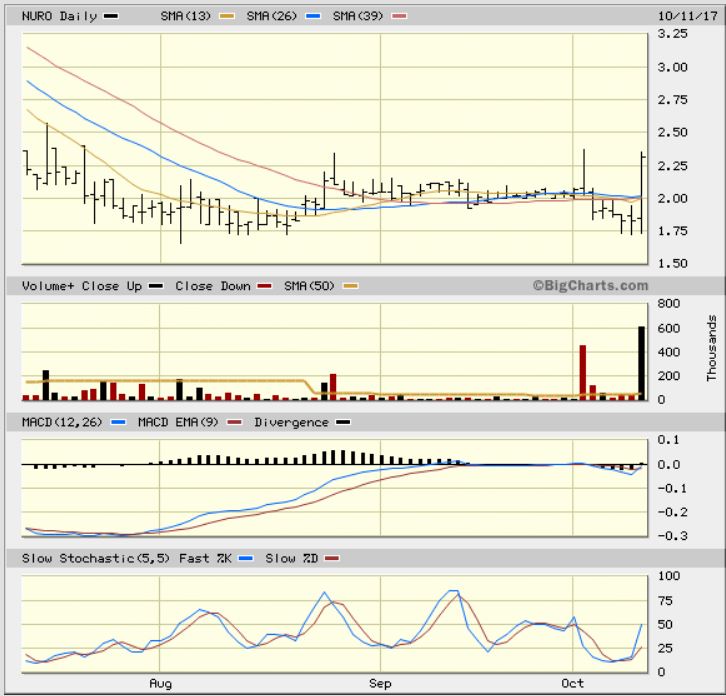Click the Sep month label

(x=380, y=684)
